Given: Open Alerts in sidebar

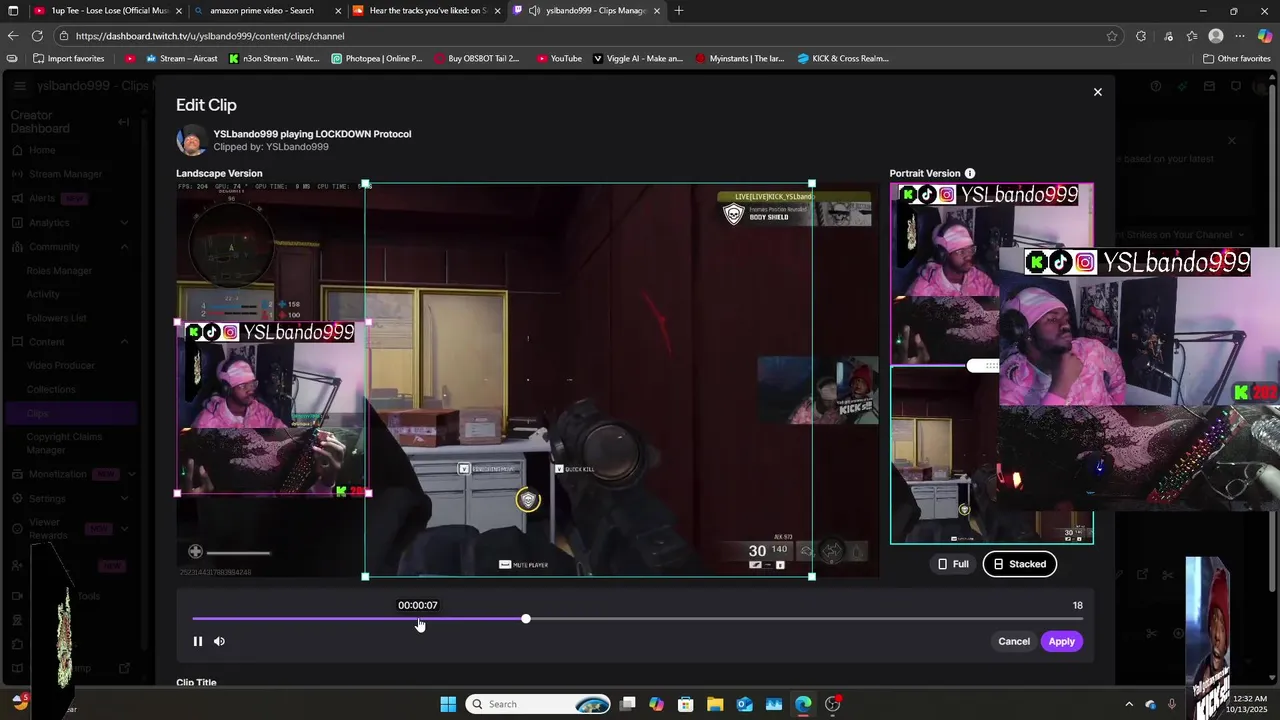Looking at the screenshot, I should pyautogui.click(x=42, y=198).
